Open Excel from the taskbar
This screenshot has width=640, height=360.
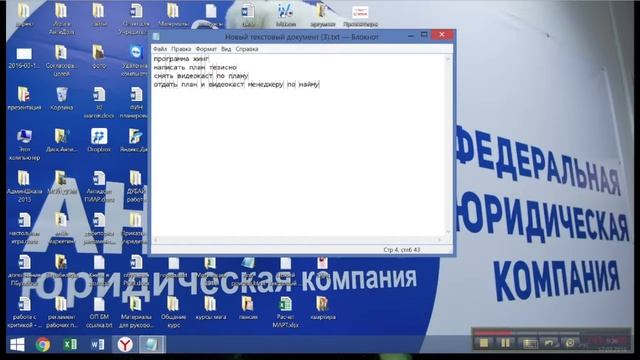click(x=70, y=345)
